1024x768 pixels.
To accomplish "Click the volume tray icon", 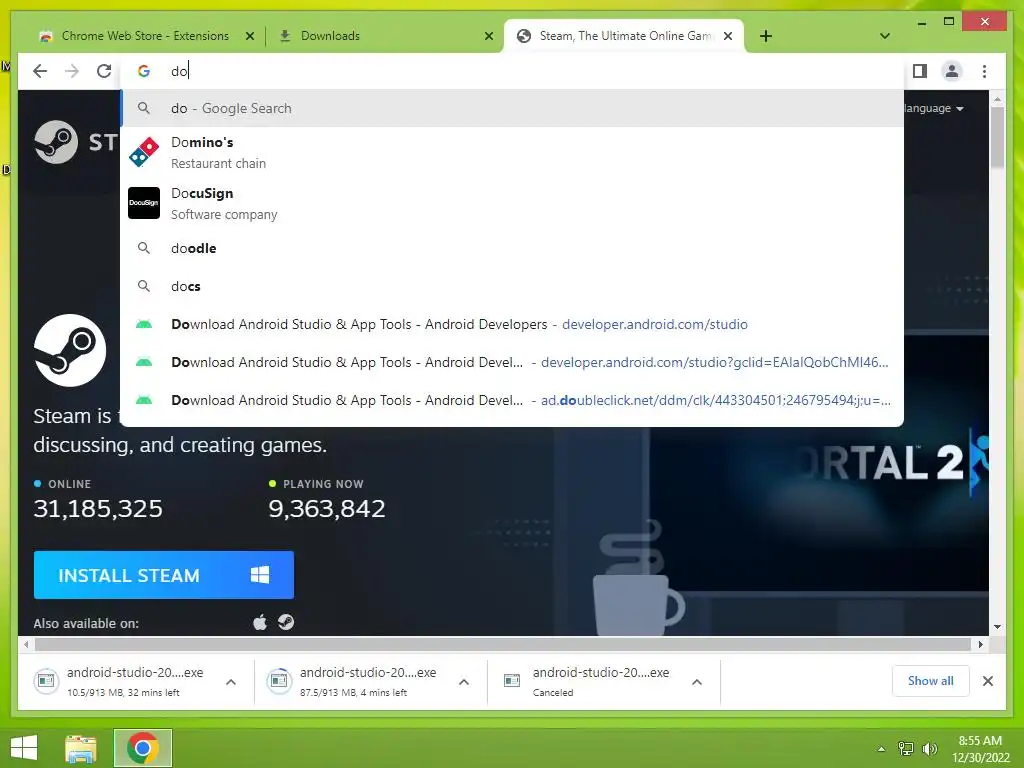I will (929, 749).
